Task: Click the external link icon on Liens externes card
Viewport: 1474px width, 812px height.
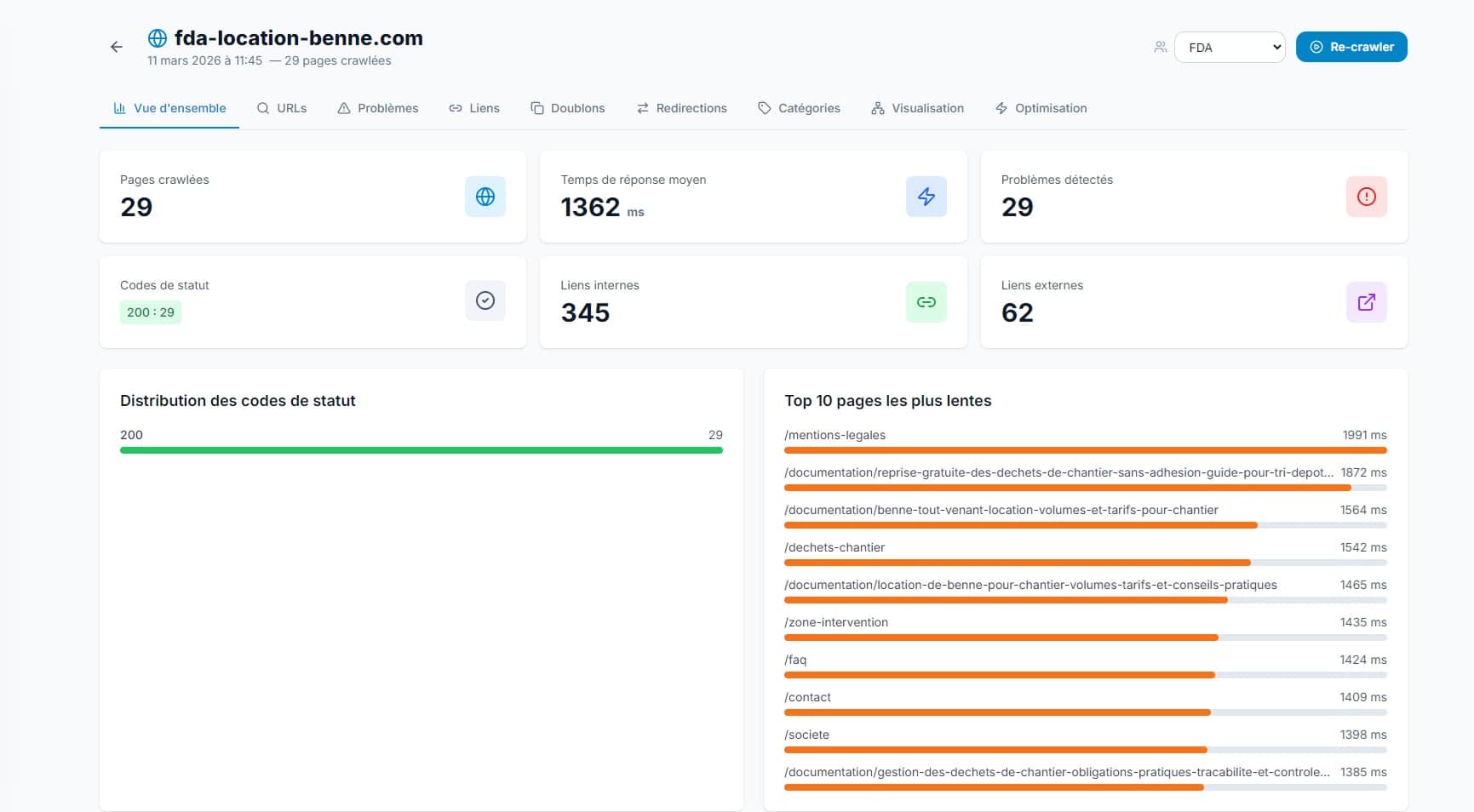Action: pos(1366,302)
